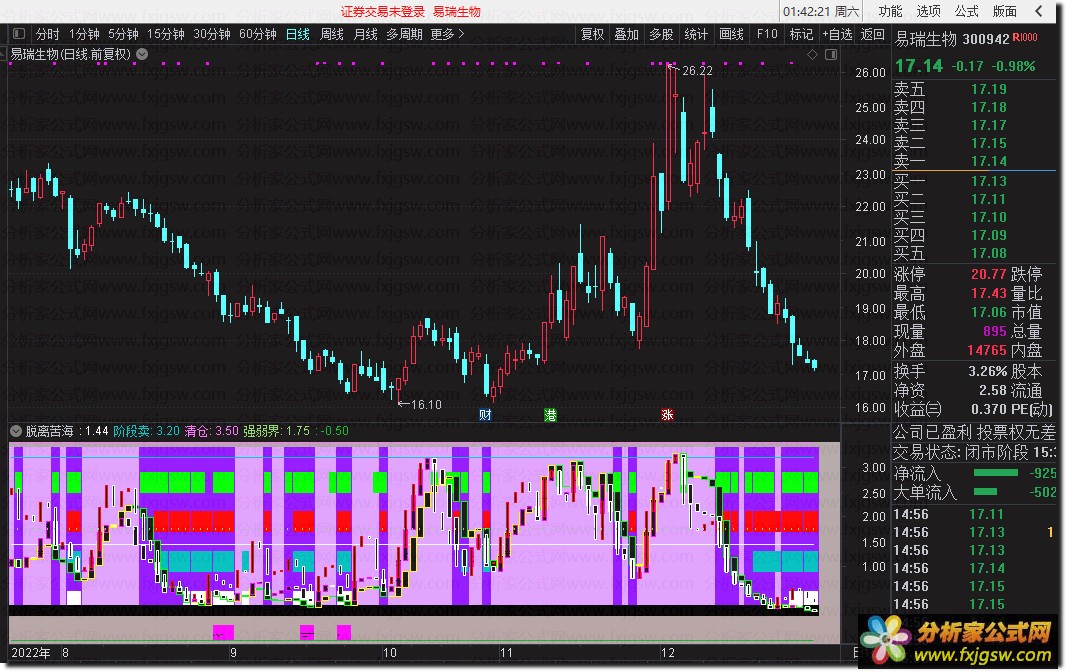Click the 净流入 value -925

pos(1043,473)
